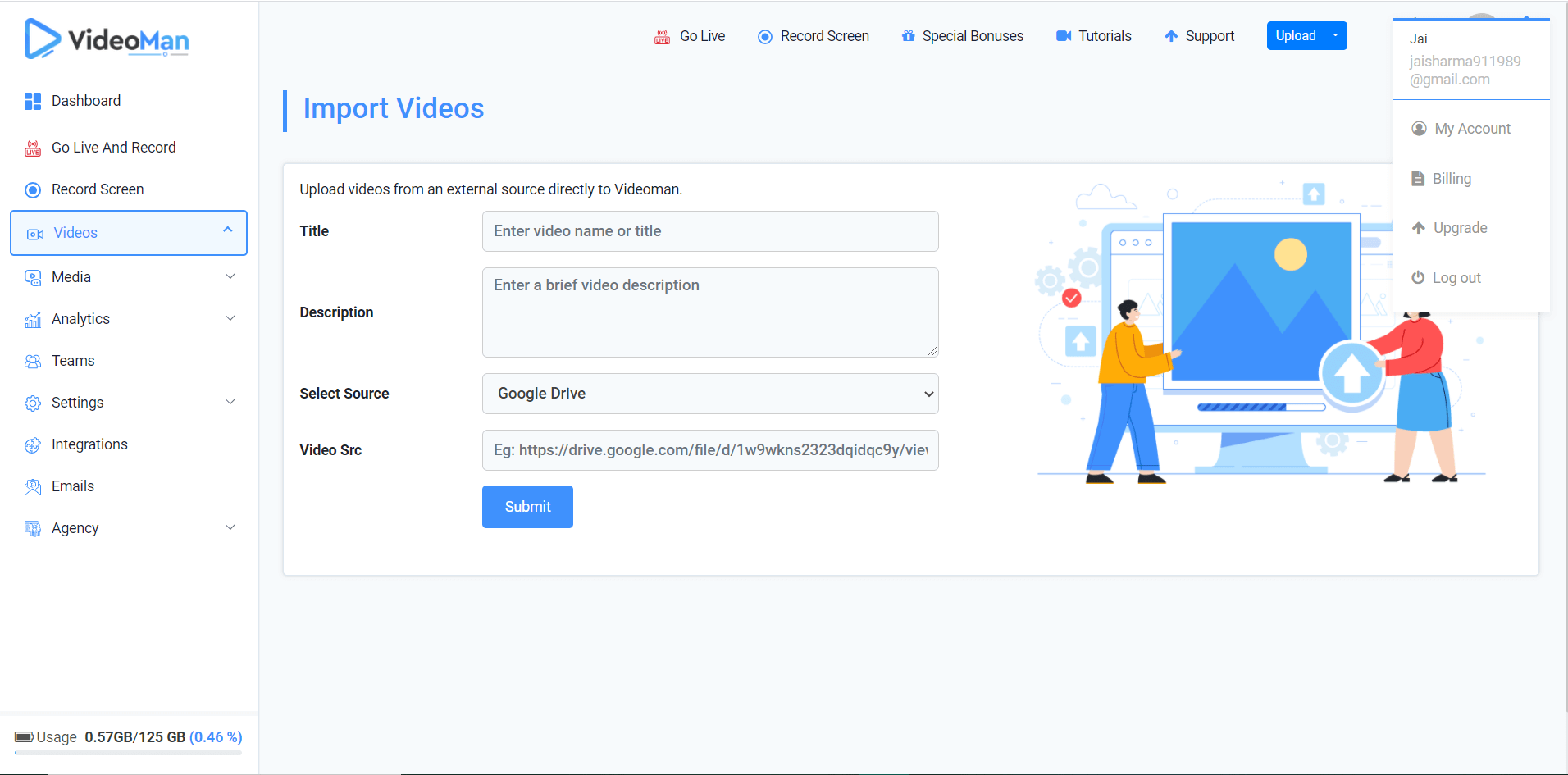Open the Tutorials link
1568x775 pixels.
1093,36
